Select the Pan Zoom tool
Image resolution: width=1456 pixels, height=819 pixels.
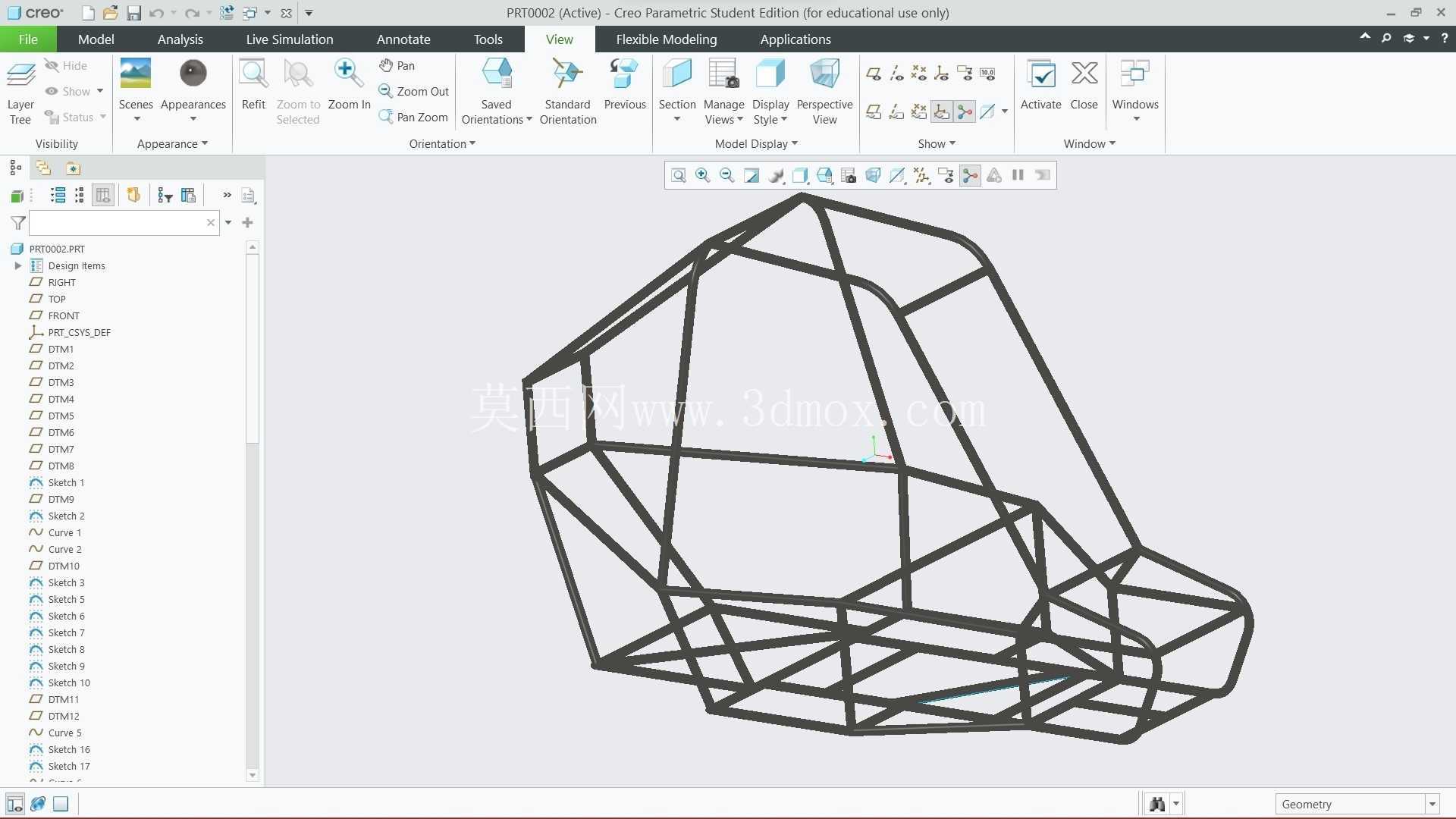point(413,117)
